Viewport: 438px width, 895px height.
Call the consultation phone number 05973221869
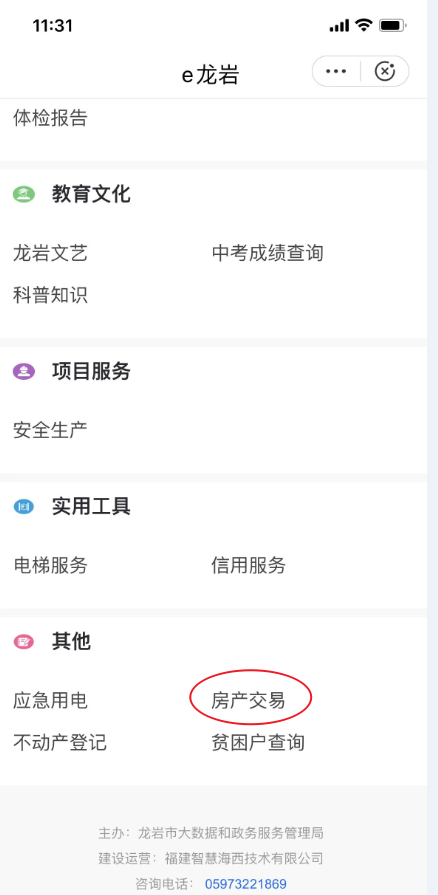coord(246,884)
